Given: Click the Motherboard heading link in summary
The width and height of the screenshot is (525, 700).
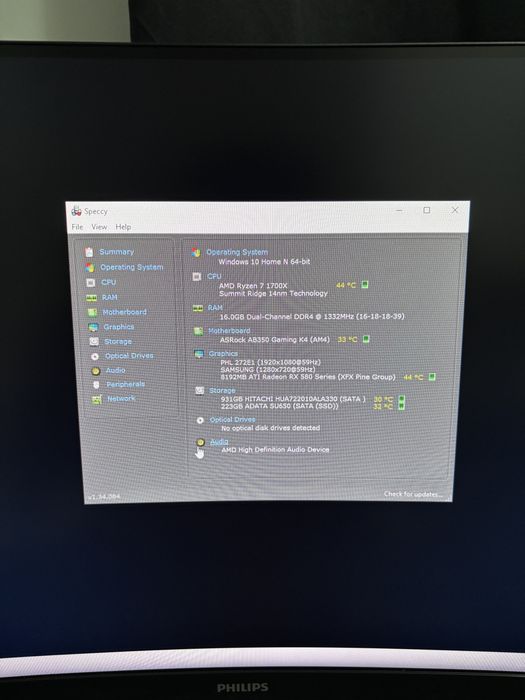Looking at the screenshot, I should (229, 331).
